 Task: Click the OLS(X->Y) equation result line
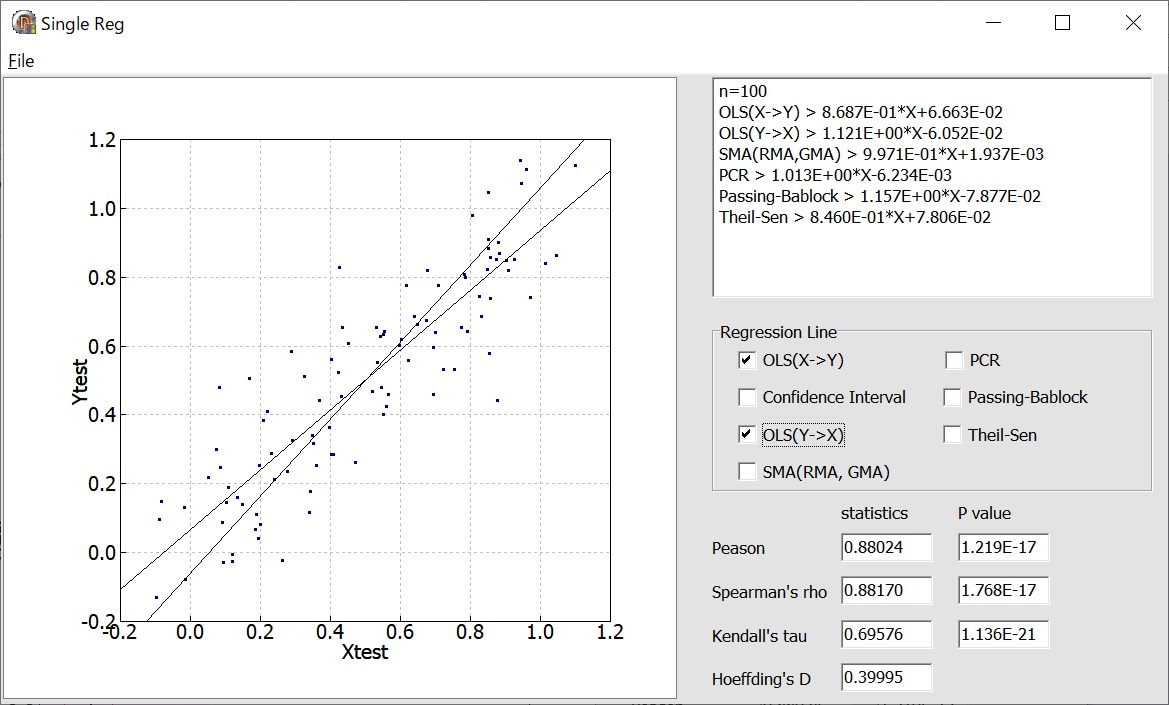(x=860, y=113)
